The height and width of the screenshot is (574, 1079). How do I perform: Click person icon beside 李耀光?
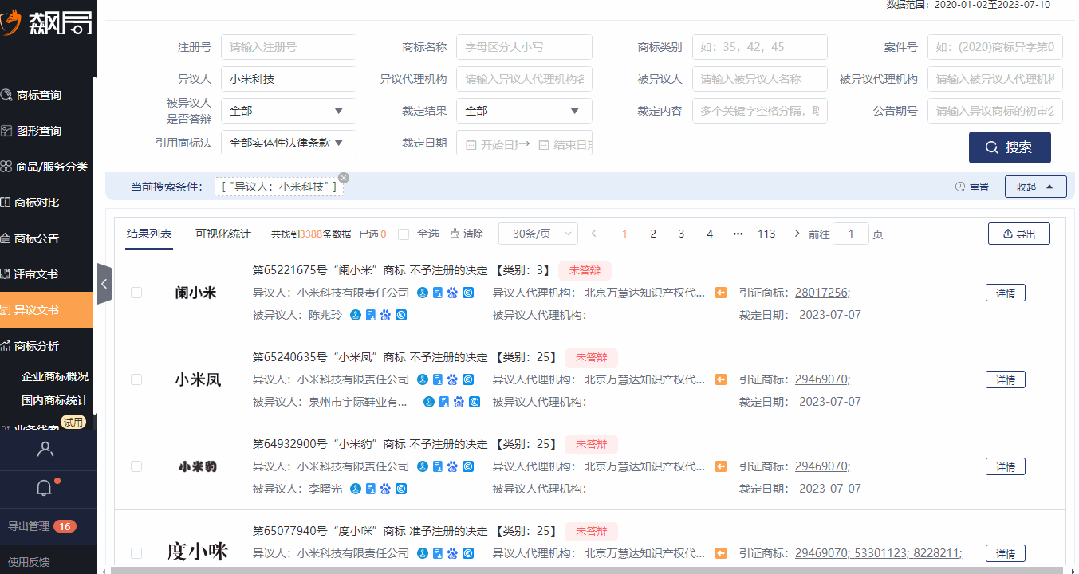[355, 489]
